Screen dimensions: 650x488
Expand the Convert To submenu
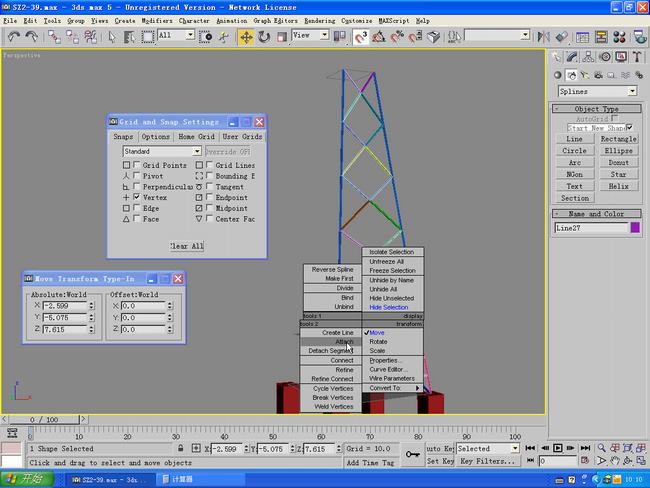(393, 388)
